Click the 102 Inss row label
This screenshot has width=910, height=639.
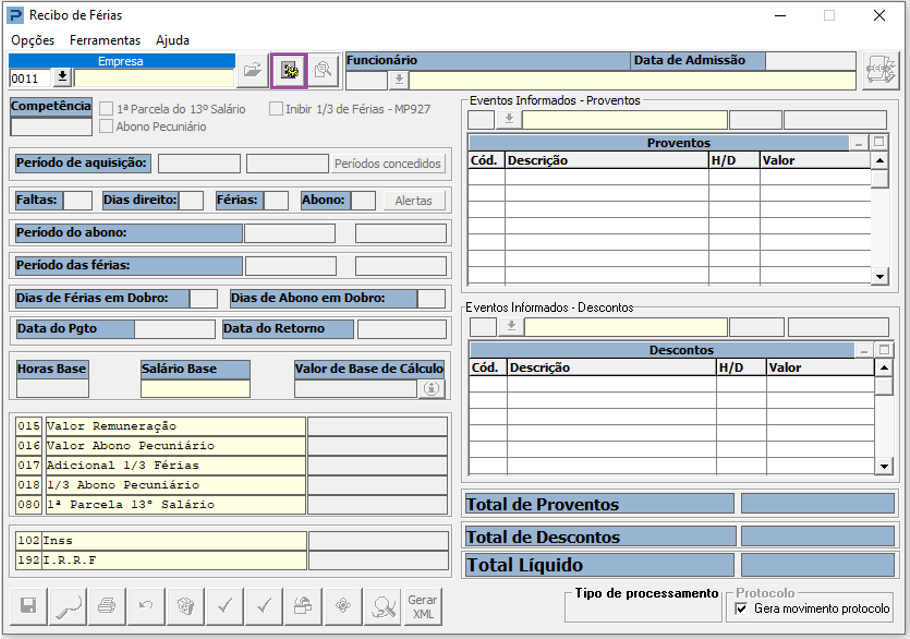pyautogui.click(x=161, y=540)
